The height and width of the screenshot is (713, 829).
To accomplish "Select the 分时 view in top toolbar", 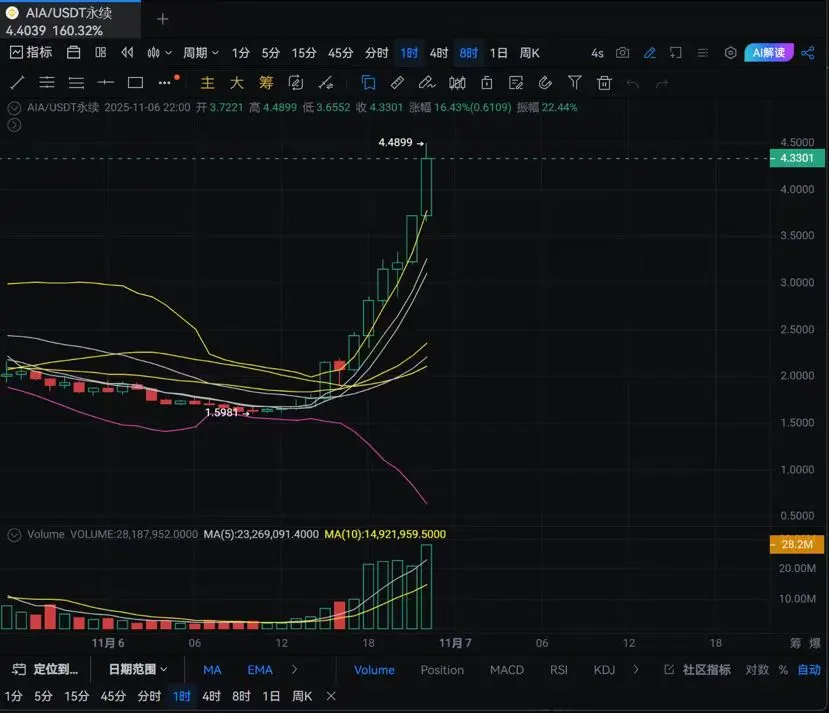I will pyautogui.click(x=376, y=53).
